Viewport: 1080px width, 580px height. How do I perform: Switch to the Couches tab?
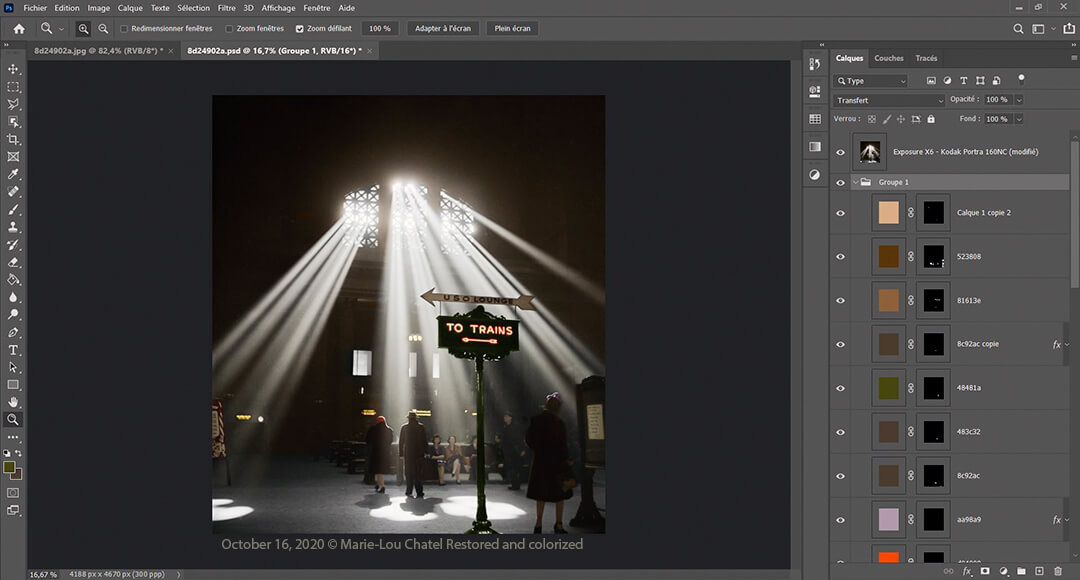pos(889,59)
